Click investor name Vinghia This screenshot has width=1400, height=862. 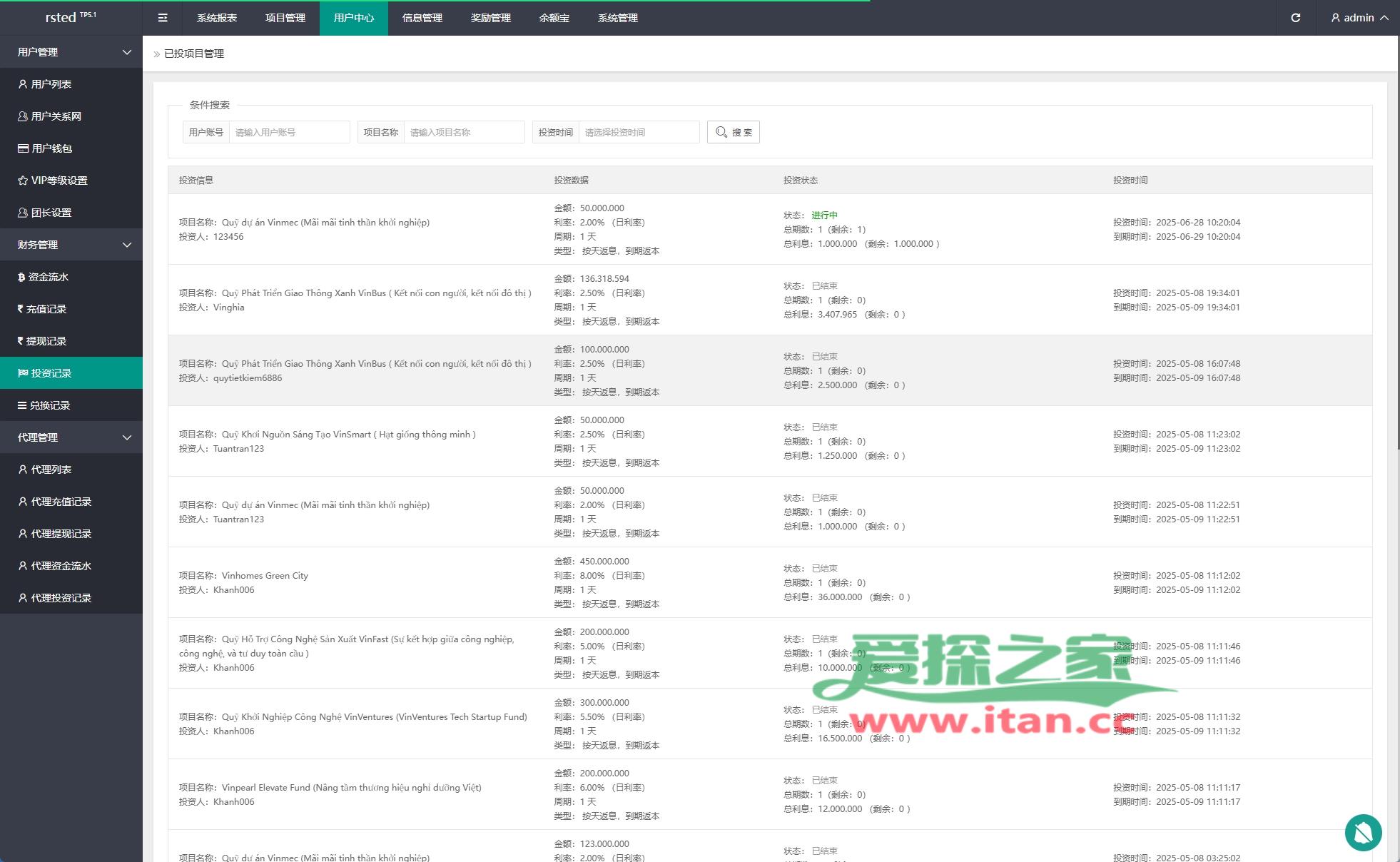[x=229, y=308]
